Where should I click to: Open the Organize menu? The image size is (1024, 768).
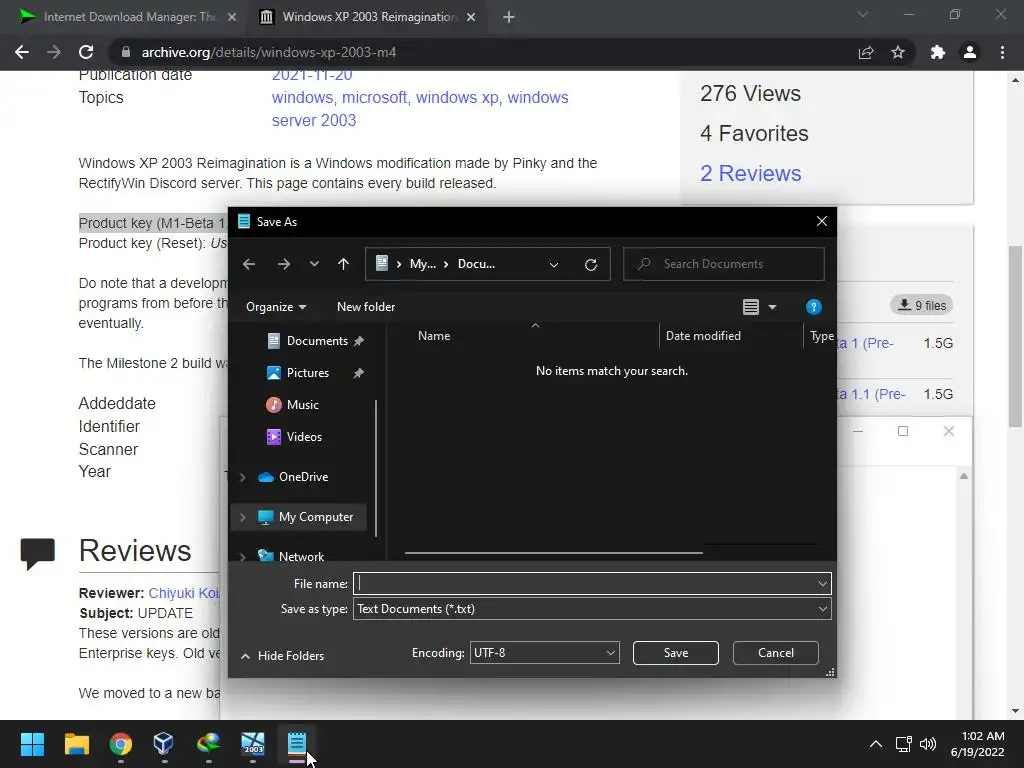tap(276, 307)
